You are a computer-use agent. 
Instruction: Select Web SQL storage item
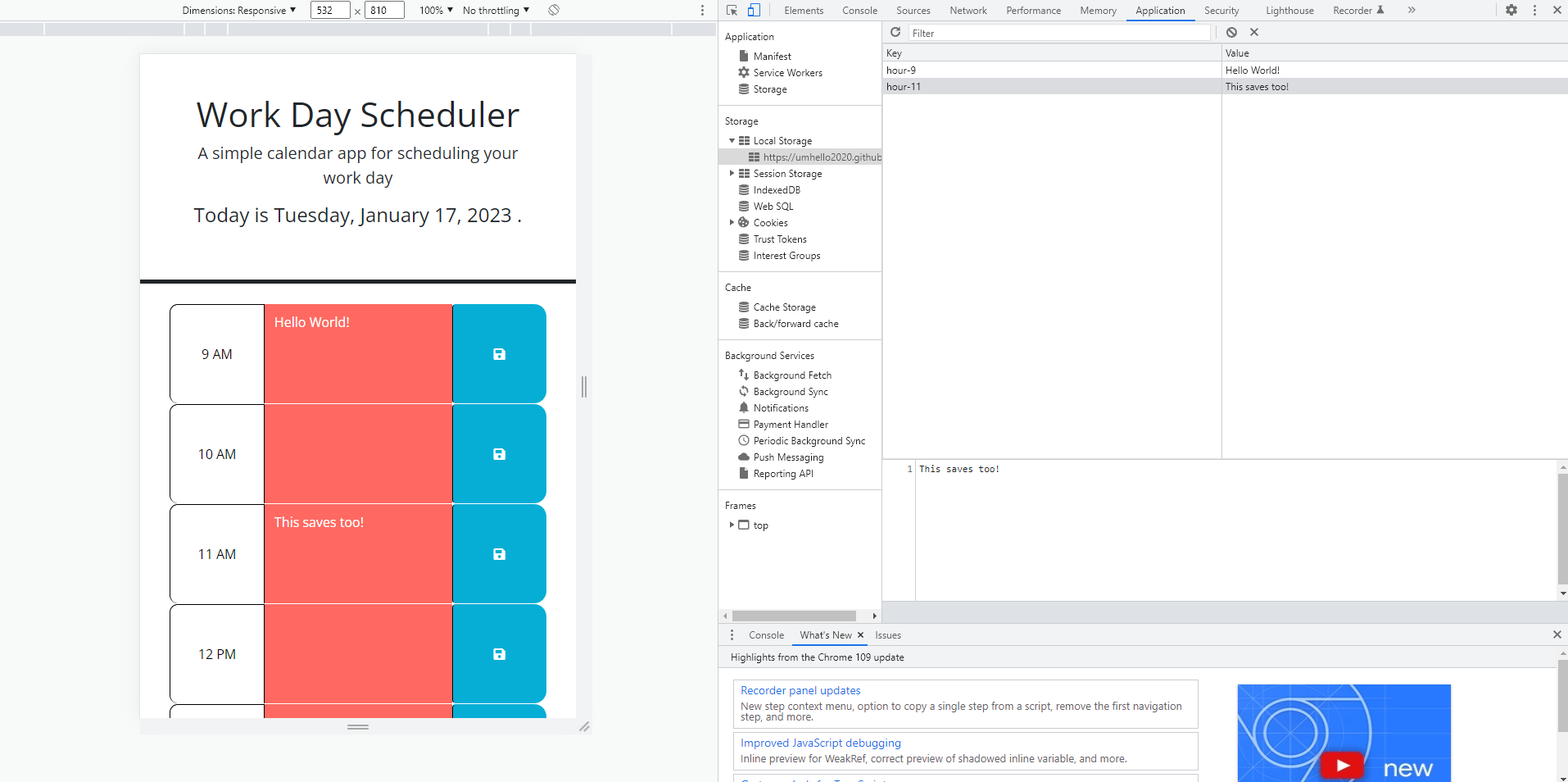(773, 207)
